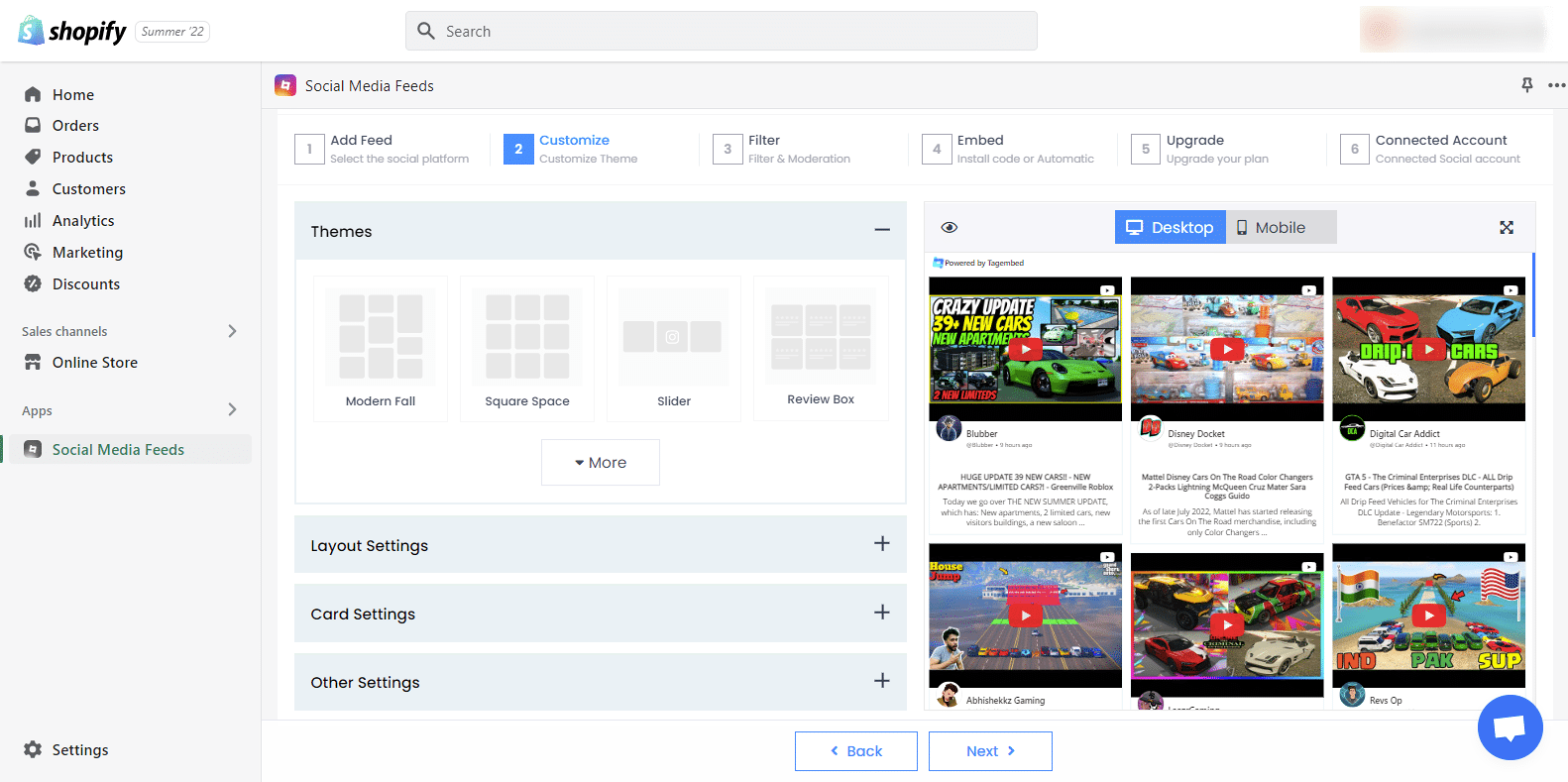Go to step 3 Filter
The width and height of the screenshot is (1568, 782).
tap(782, 149)
